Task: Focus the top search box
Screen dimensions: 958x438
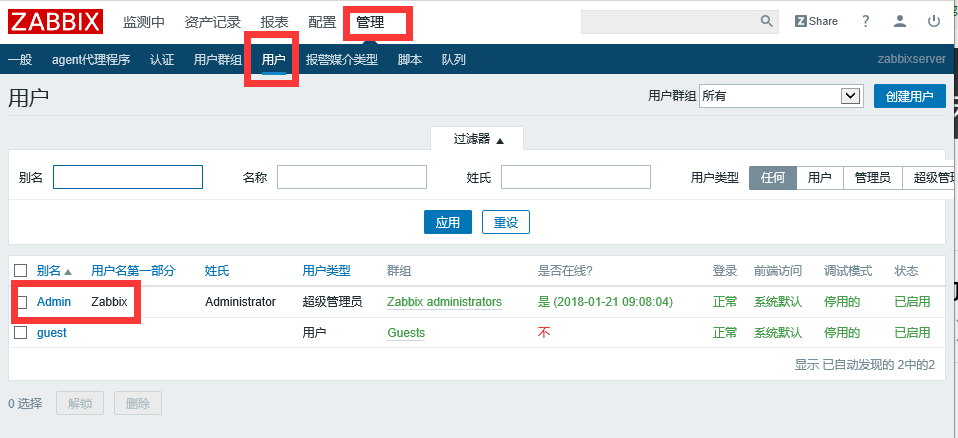Action: 670,21
